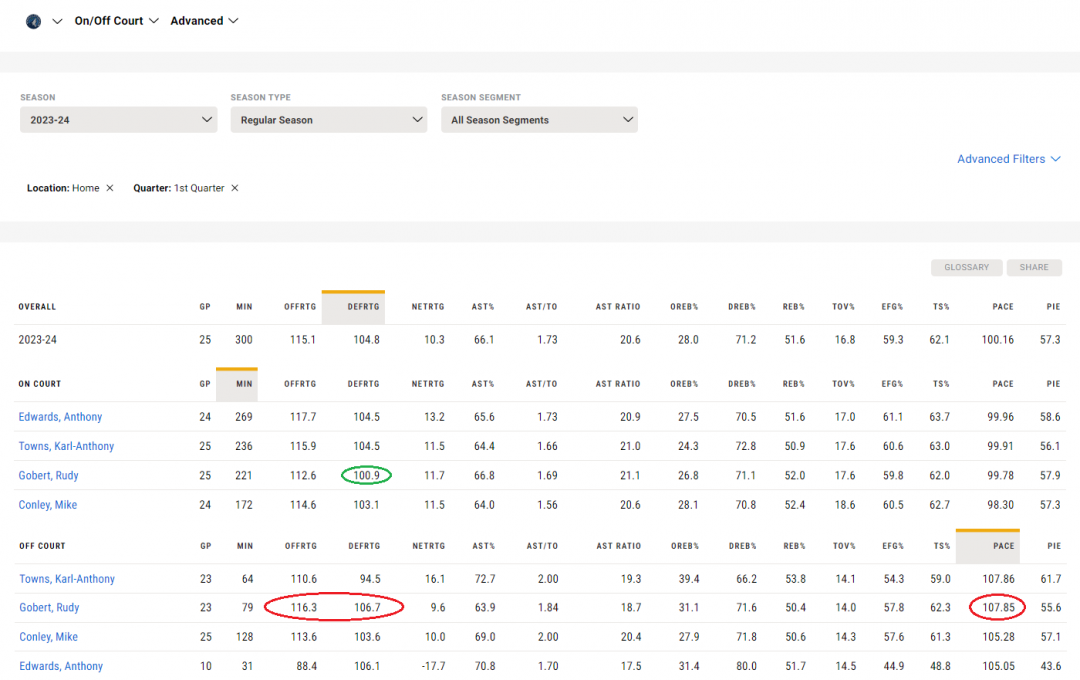
Task: Open Karl-Anthony Towns in On Court table
Action: pyautogui.click(x=66, y=446)
